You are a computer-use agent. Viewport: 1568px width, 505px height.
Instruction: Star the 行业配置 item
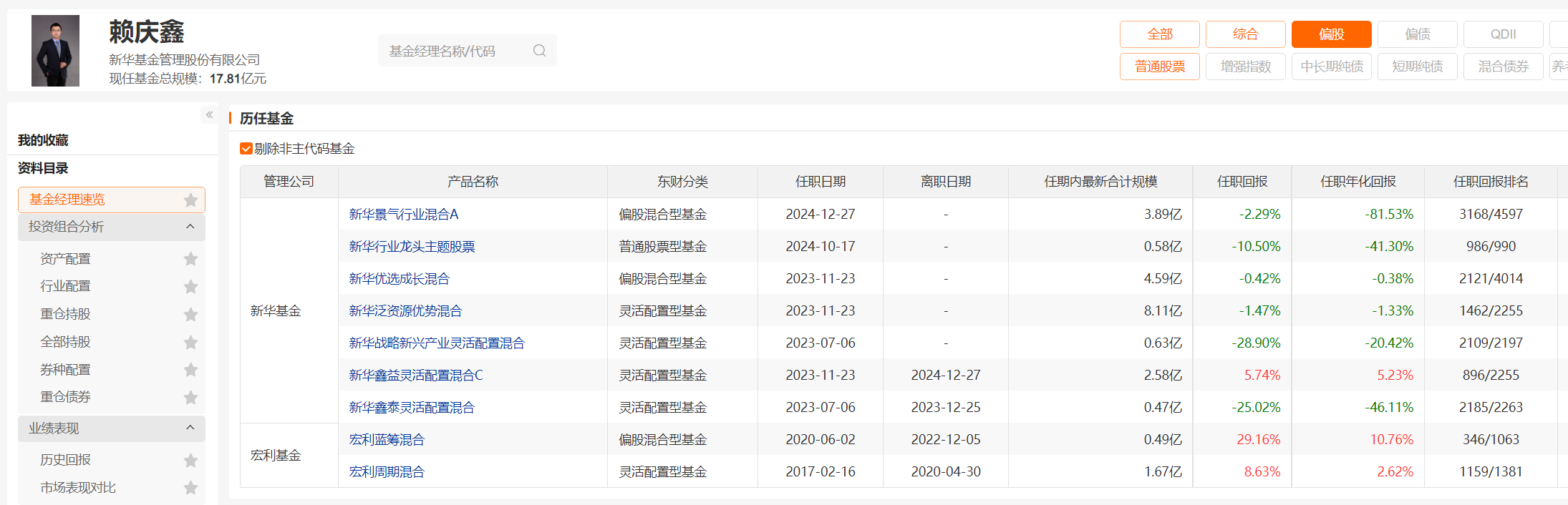(x=190, y=286)
